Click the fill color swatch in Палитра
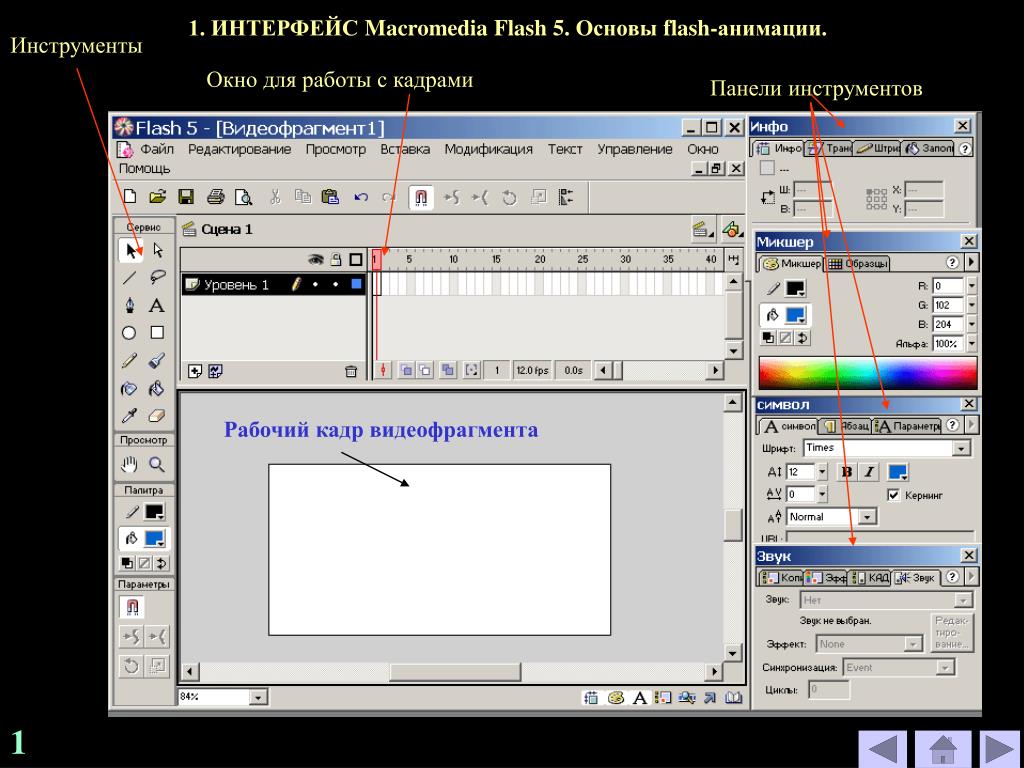 154,539
